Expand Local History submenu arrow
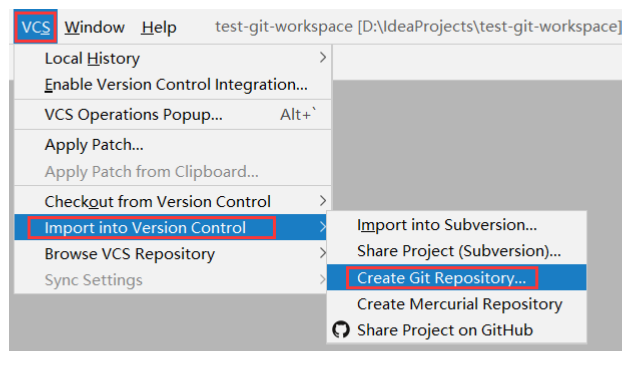This screenshot has width=624, height=366. [x=323, y=58]
